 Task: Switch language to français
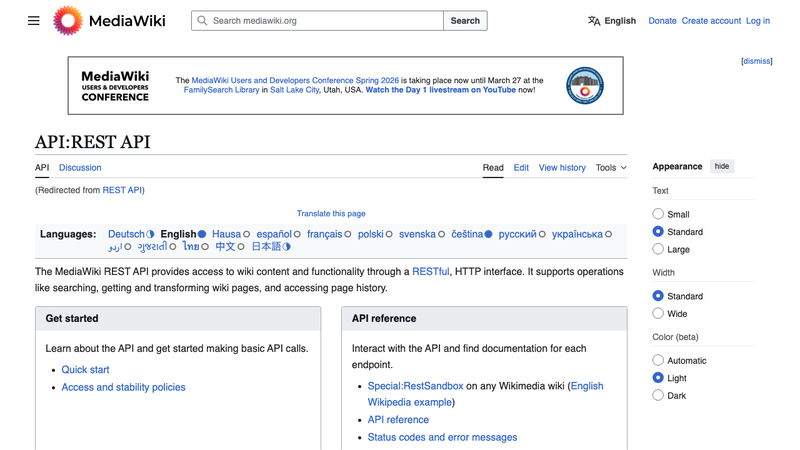pos(324,234)
